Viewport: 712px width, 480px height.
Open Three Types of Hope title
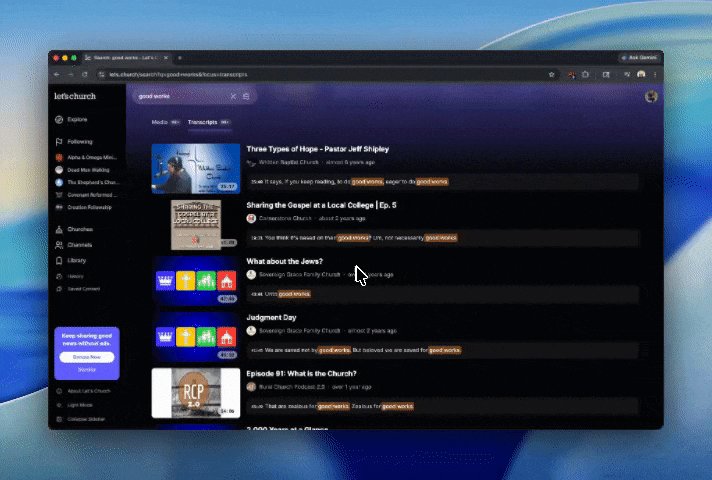317,149
